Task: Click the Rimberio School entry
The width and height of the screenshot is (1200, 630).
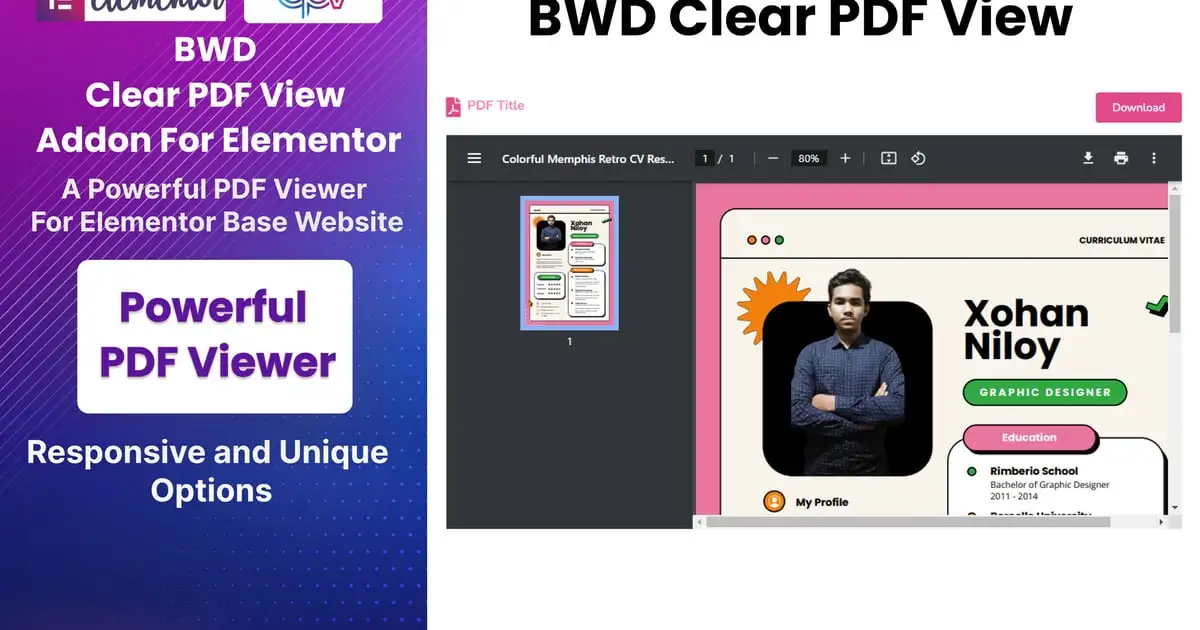Action: tap(1034, 471)
